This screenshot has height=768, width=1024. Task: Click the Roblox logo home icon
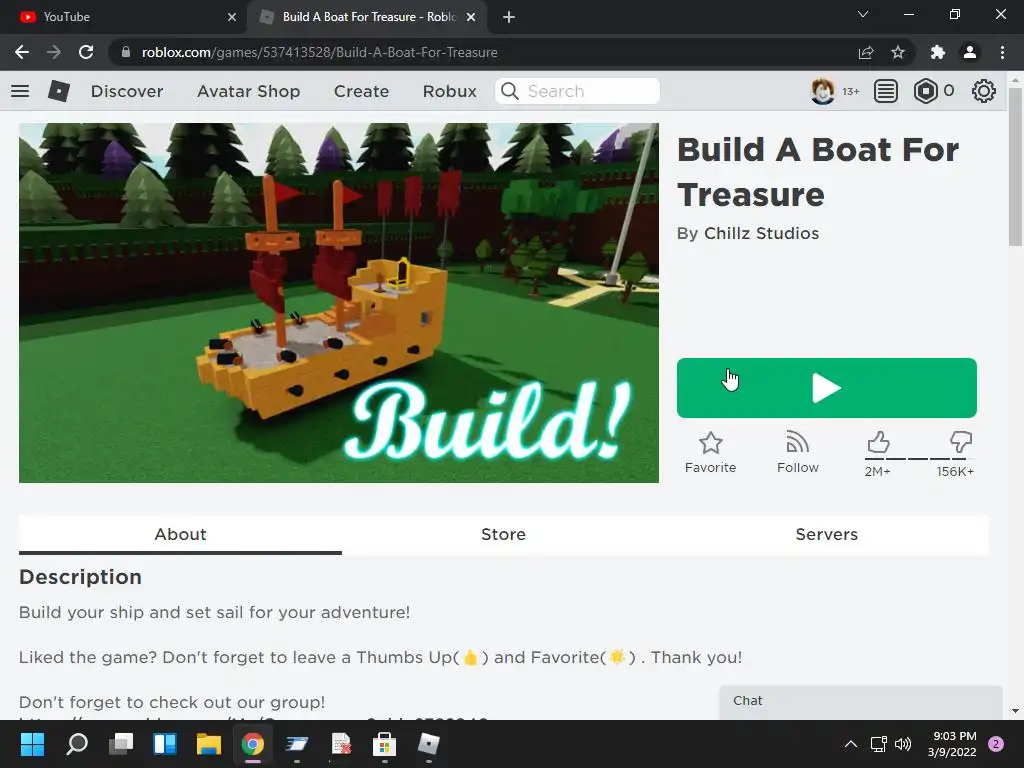(59, 91)
